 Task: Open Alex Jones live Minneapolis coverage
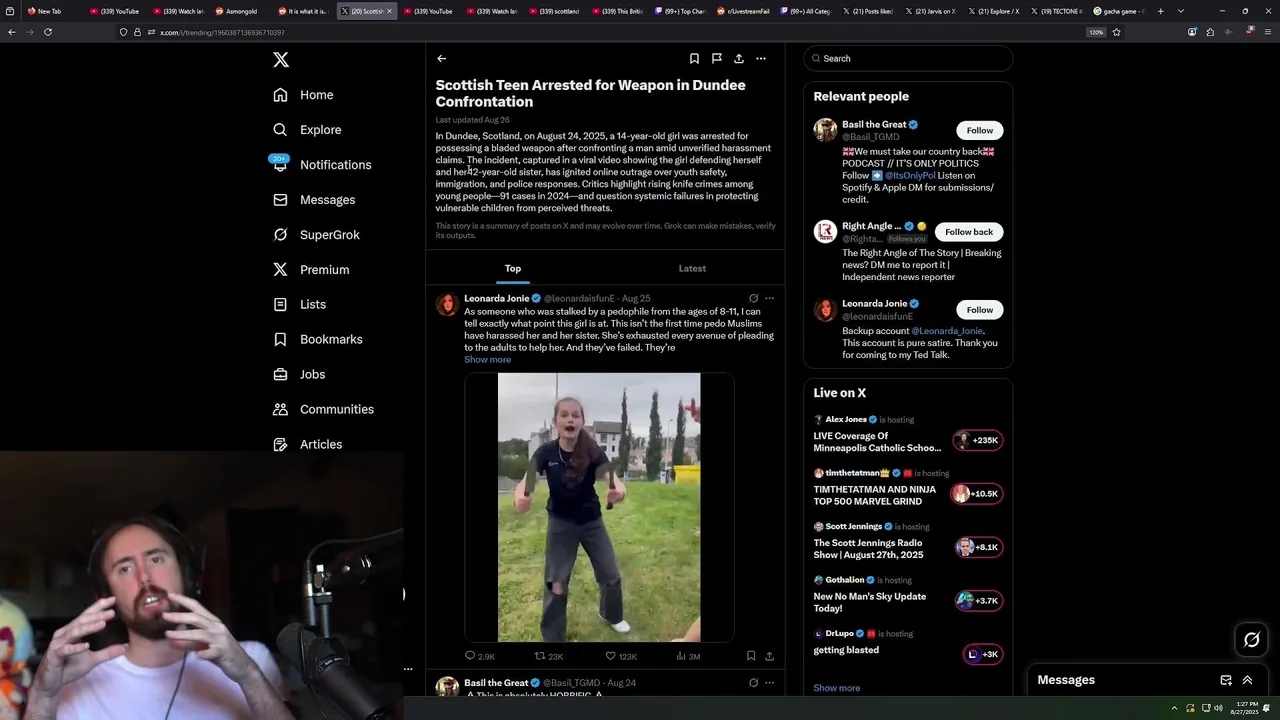(908, 434)
